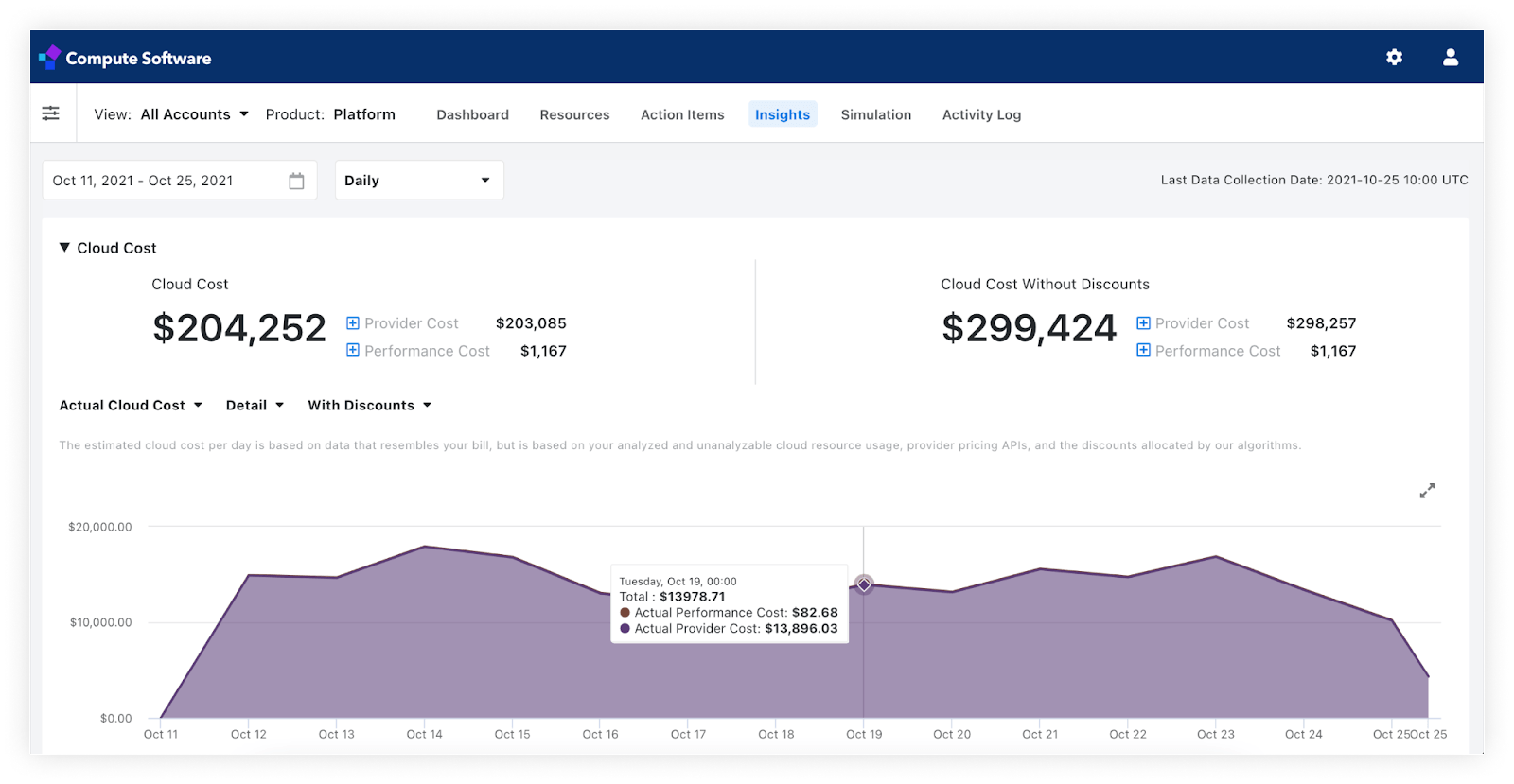
Task: Open settings via the gear icon
Action: pyautogui.click(x=1394, y=58)
